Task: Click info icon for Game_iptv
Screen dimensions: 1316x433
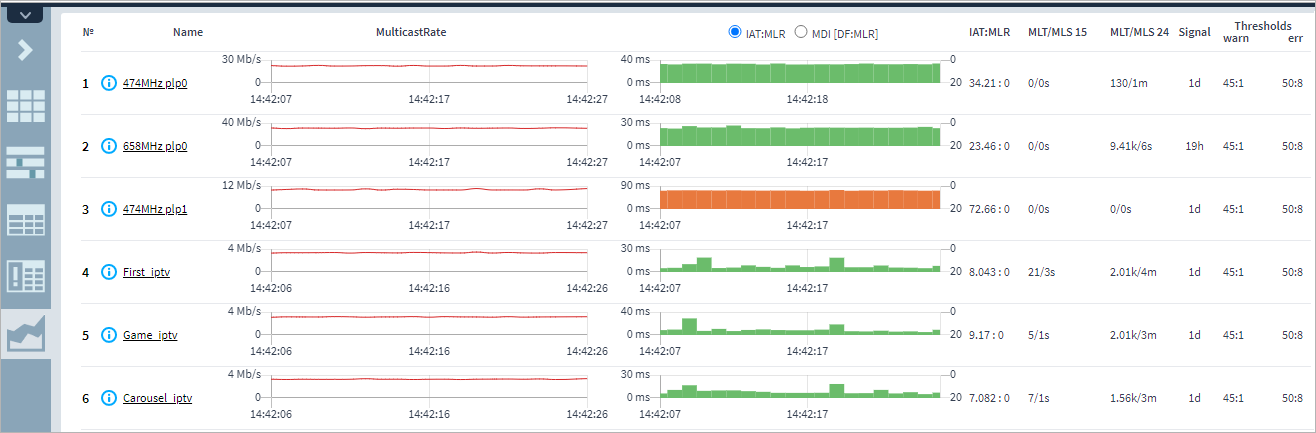Action: [x=109, y=335]
